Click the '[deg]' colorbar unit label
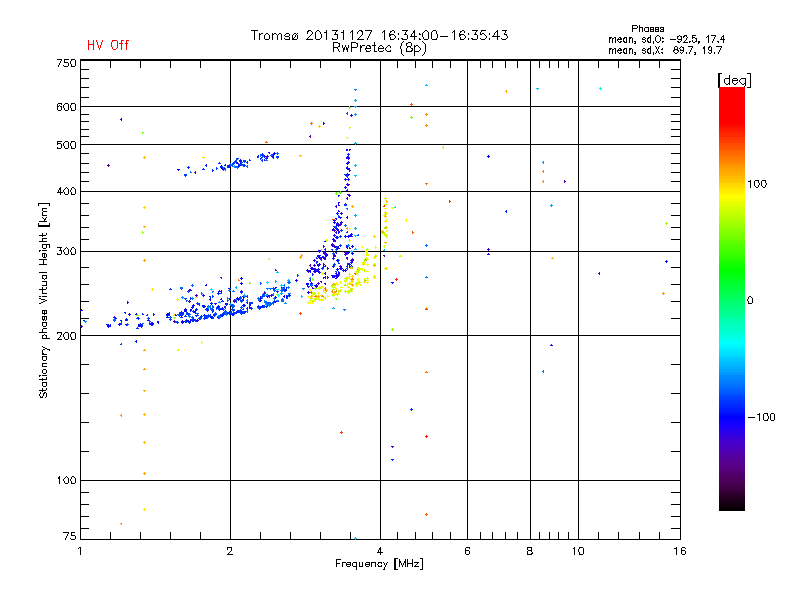 click(734, 80)
